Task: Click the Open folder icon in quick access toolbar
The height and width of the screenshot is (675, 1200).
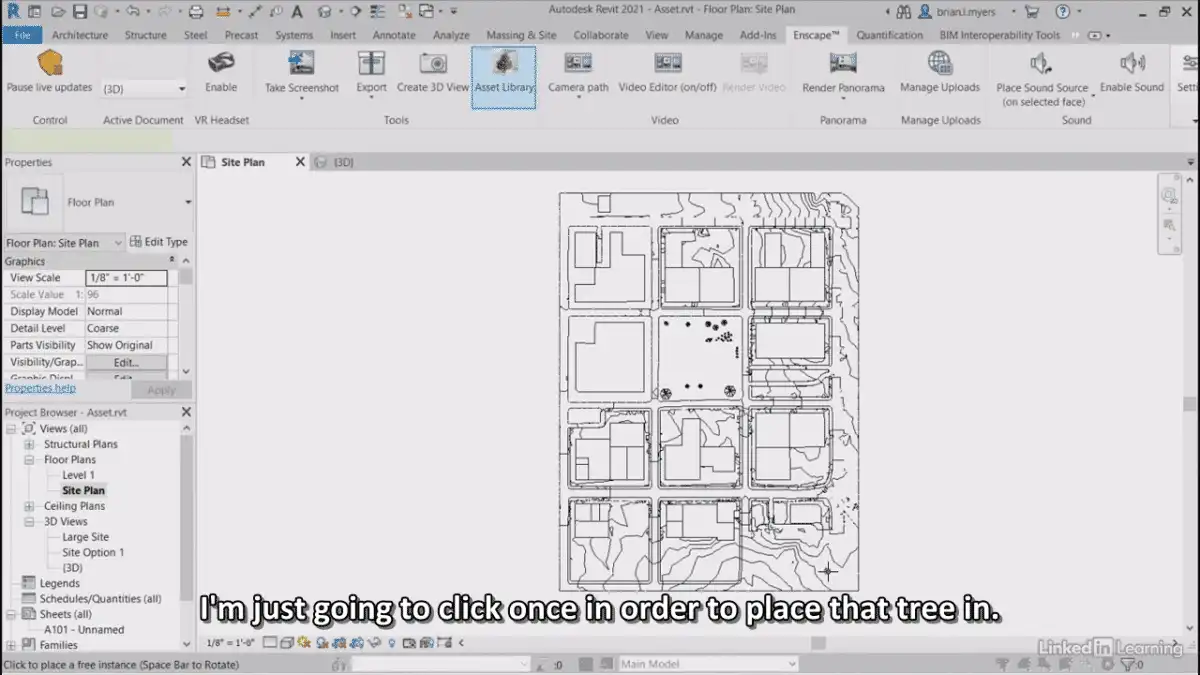Action: 59,12
